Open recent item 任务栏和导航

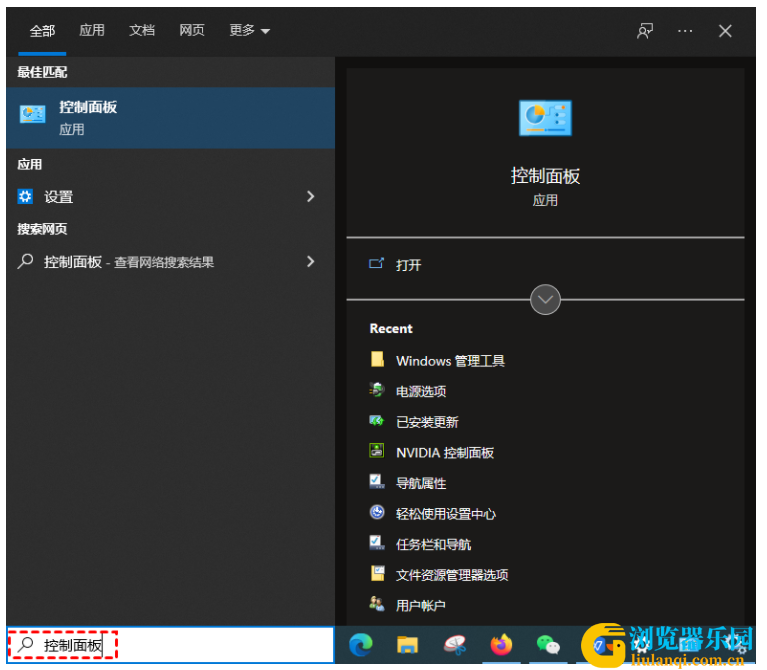pos(433,544)
